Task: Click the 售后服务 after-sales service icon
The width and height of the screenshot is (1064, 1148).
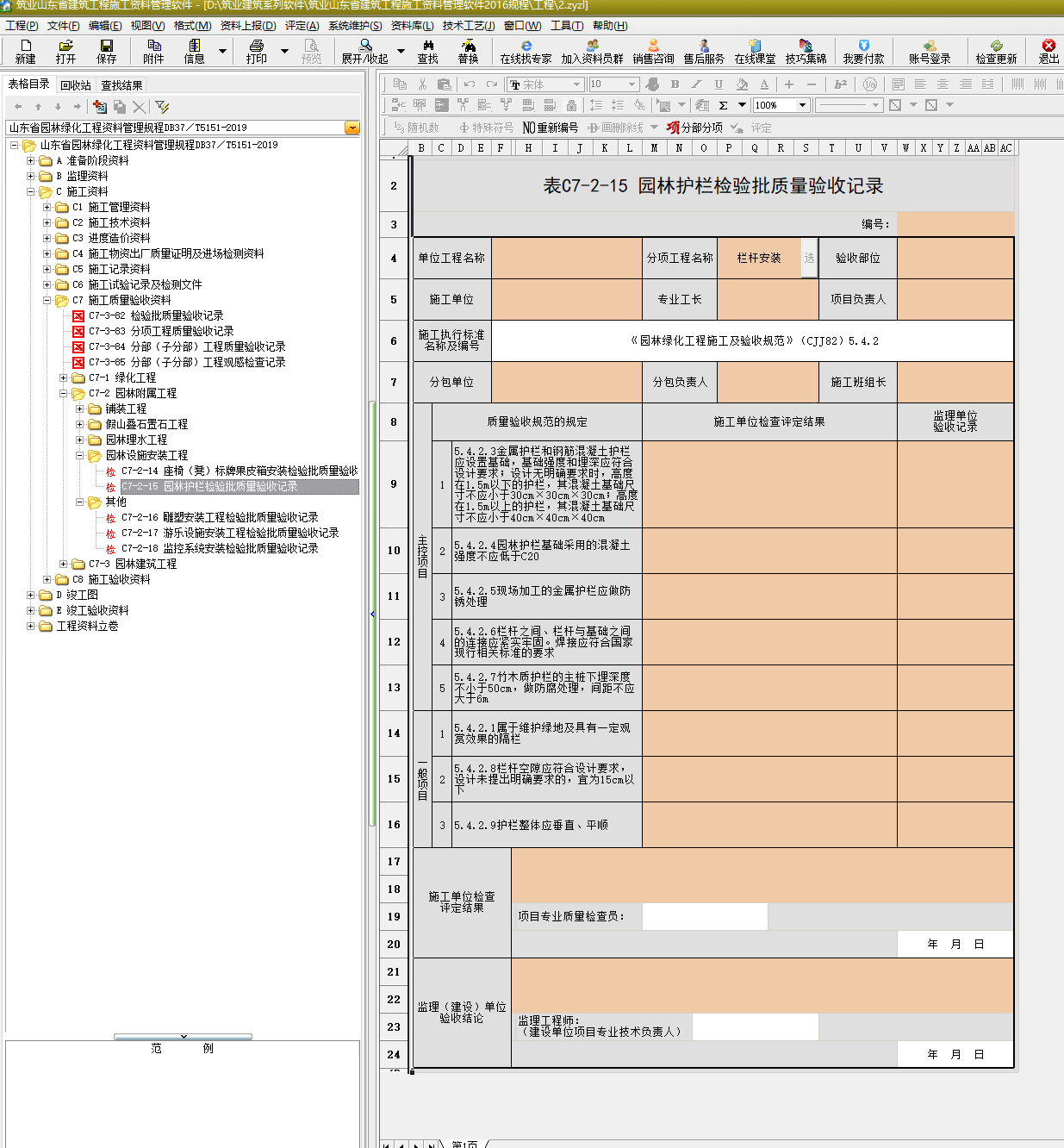Action: pos(704,45)
